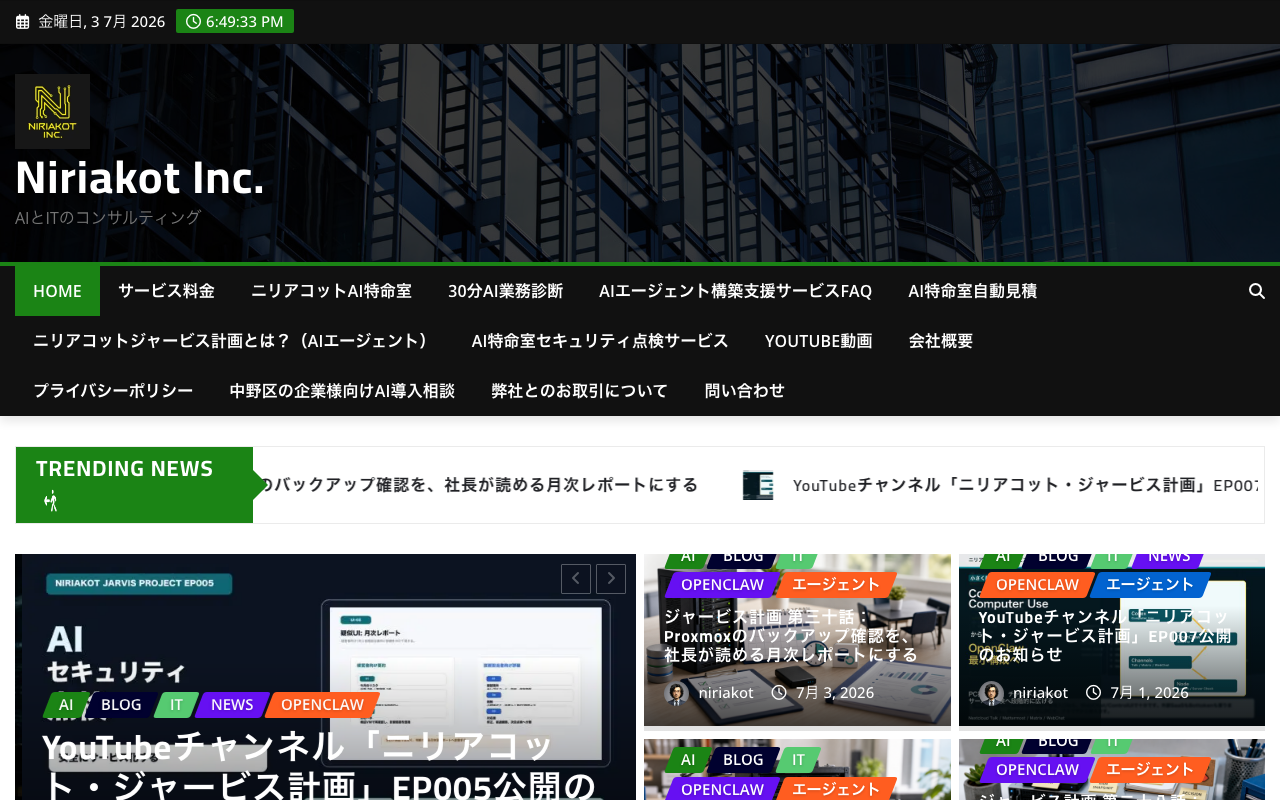Click the Niriakot Inc. logo image

(x=52, y=111)
